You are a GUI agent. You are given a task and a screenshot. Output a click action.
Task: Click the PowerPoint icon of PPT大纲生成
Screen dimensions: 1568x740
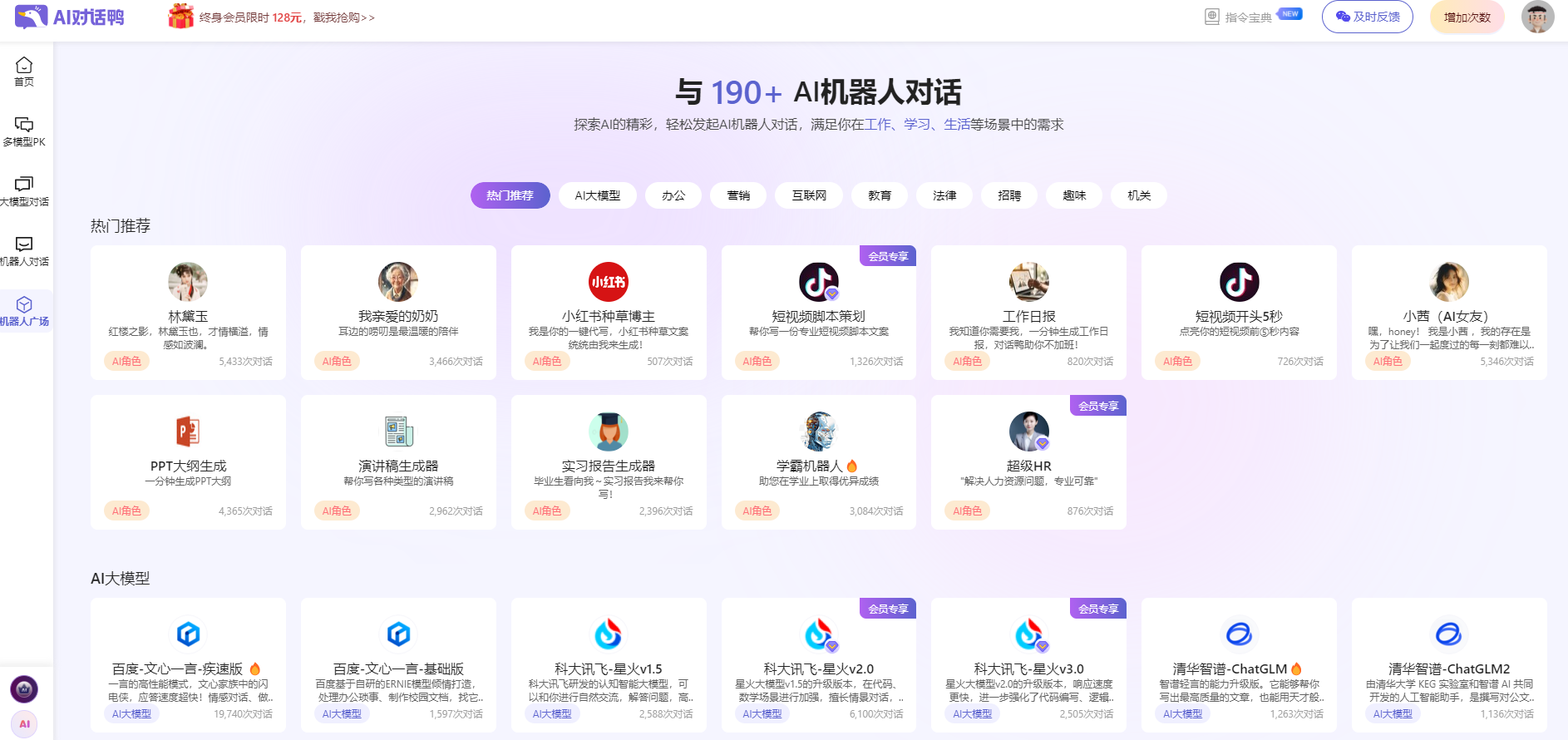188,432
